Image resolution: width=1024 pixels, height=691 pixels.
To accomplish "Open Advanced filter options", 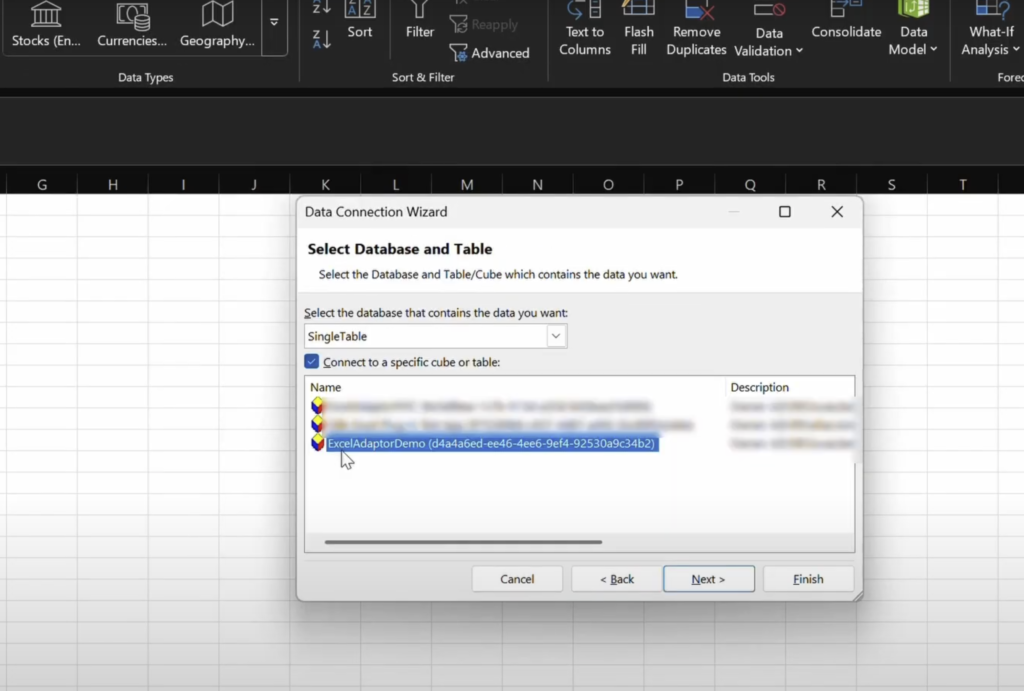I will pyautogui.click(x=490, y=53).
